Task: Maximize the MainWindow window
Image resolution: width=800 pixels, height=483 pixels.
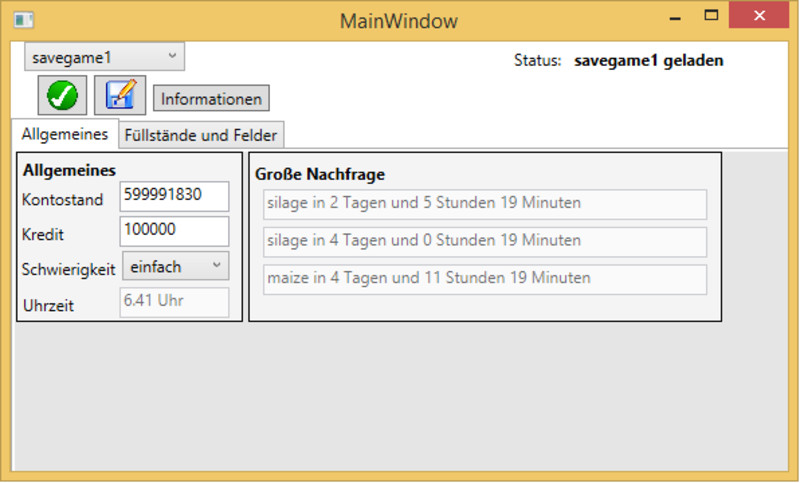Action: point(712,17)
